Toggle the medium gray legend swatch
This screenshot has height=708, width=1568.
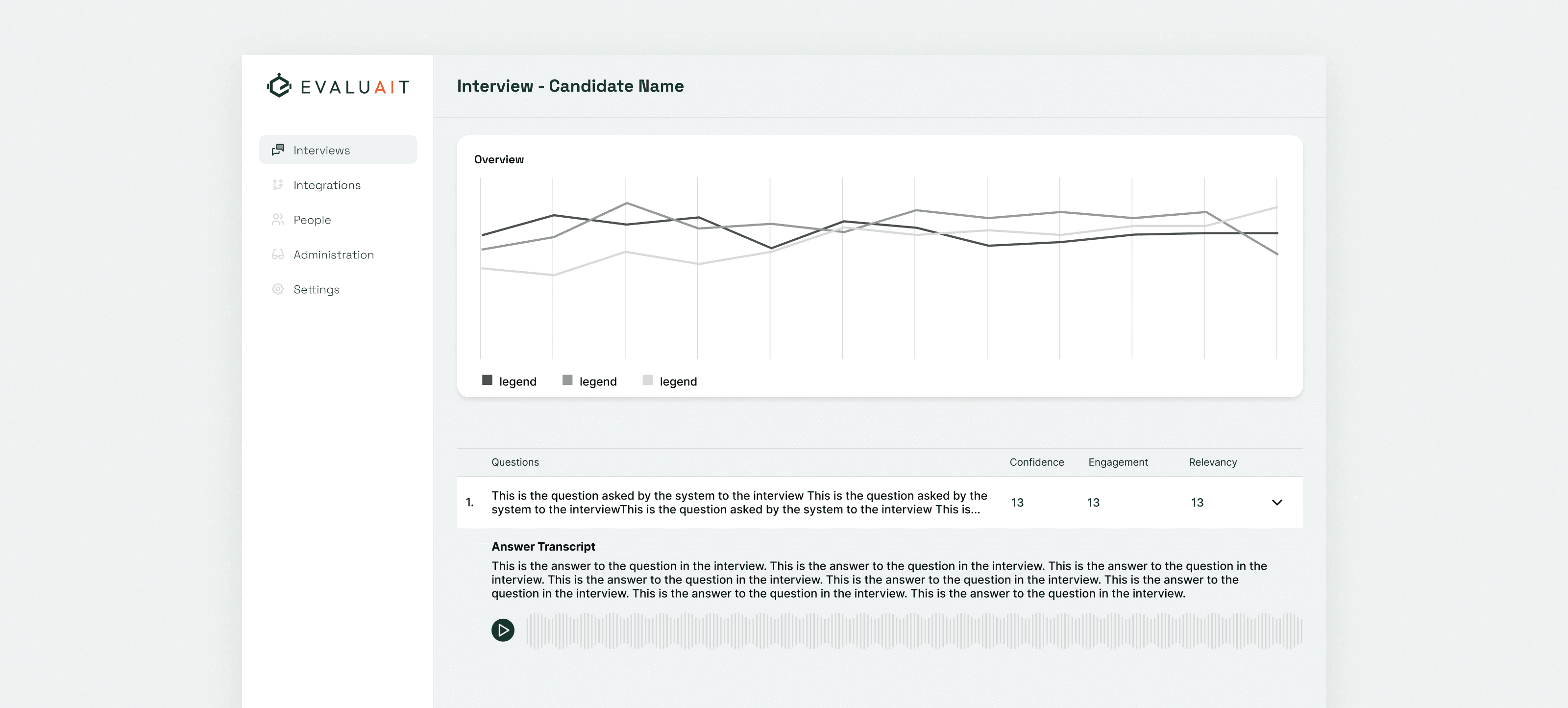567,380
